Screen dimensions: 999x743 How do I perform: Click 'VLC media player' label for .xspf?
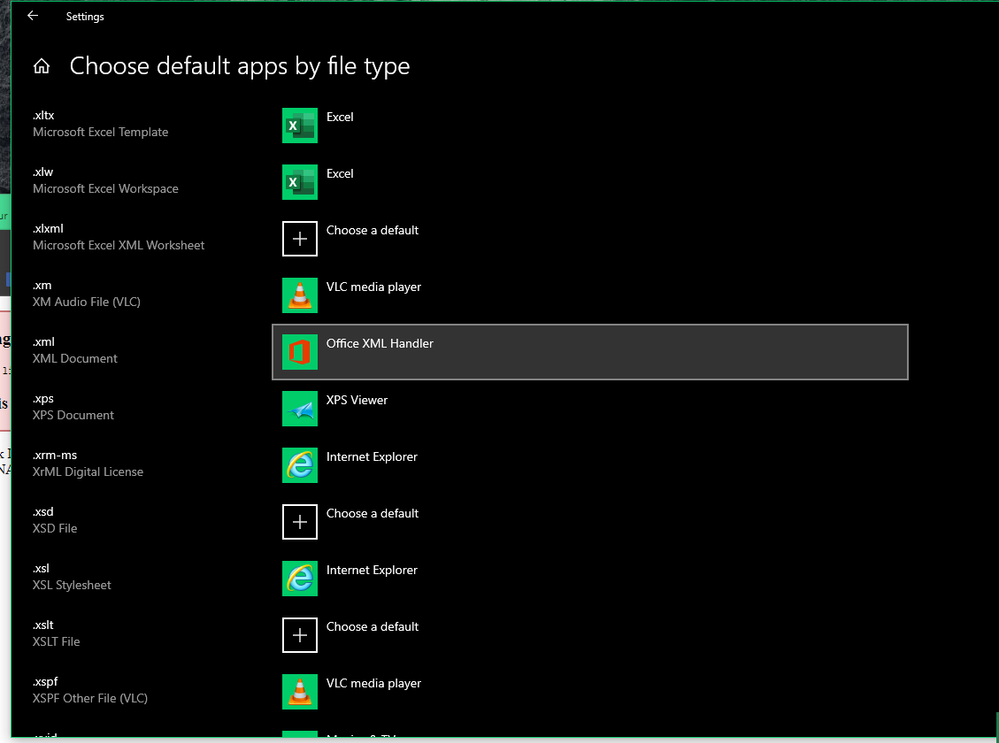[x=373, y=684]
